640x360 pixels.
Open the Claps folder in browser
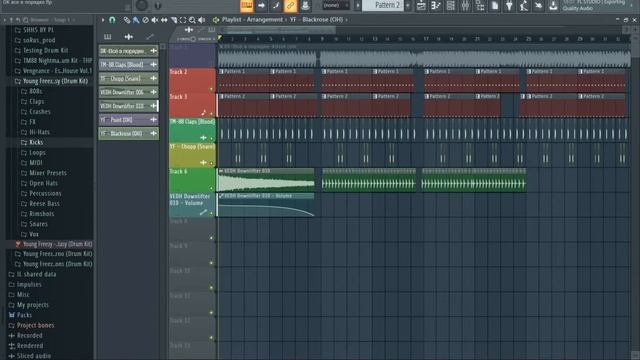[36, 101]
